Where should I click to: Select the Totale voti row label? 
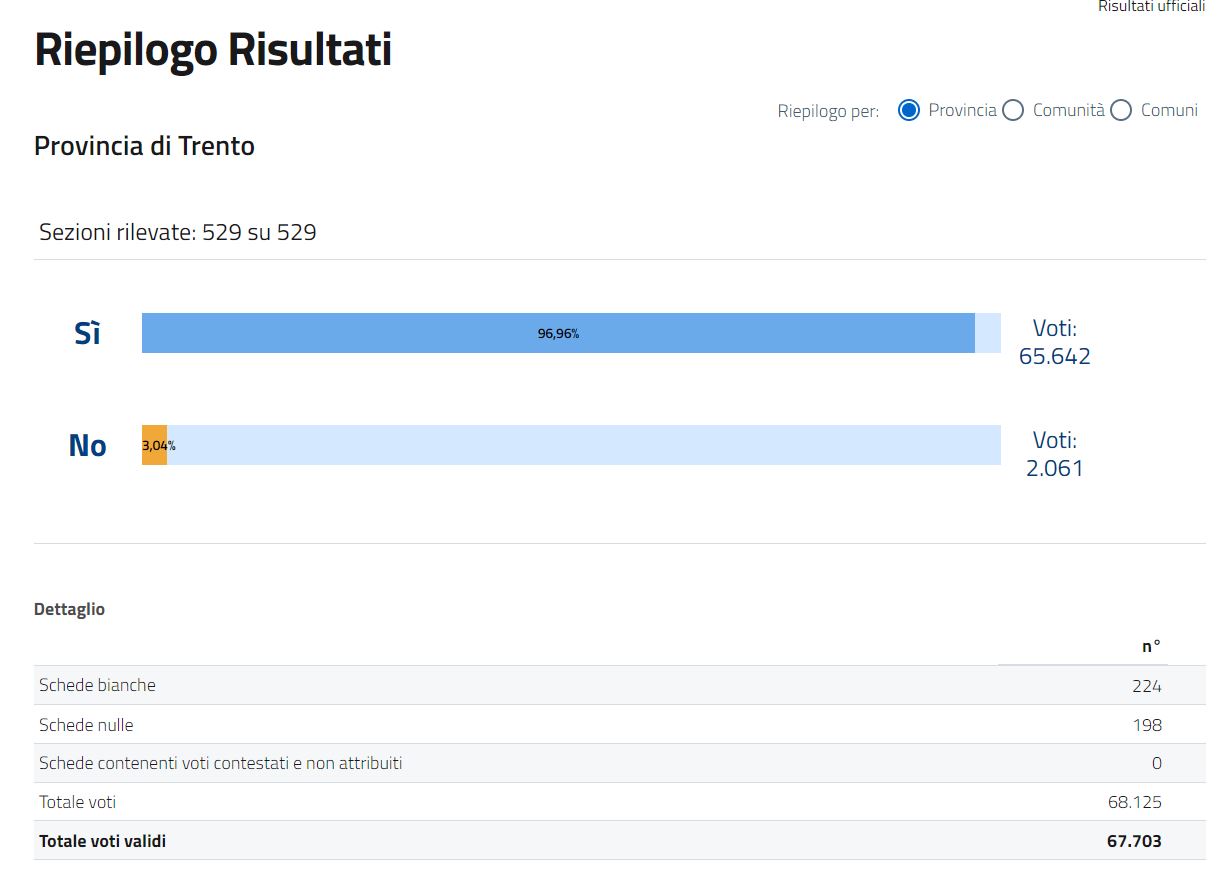point(77,802)
